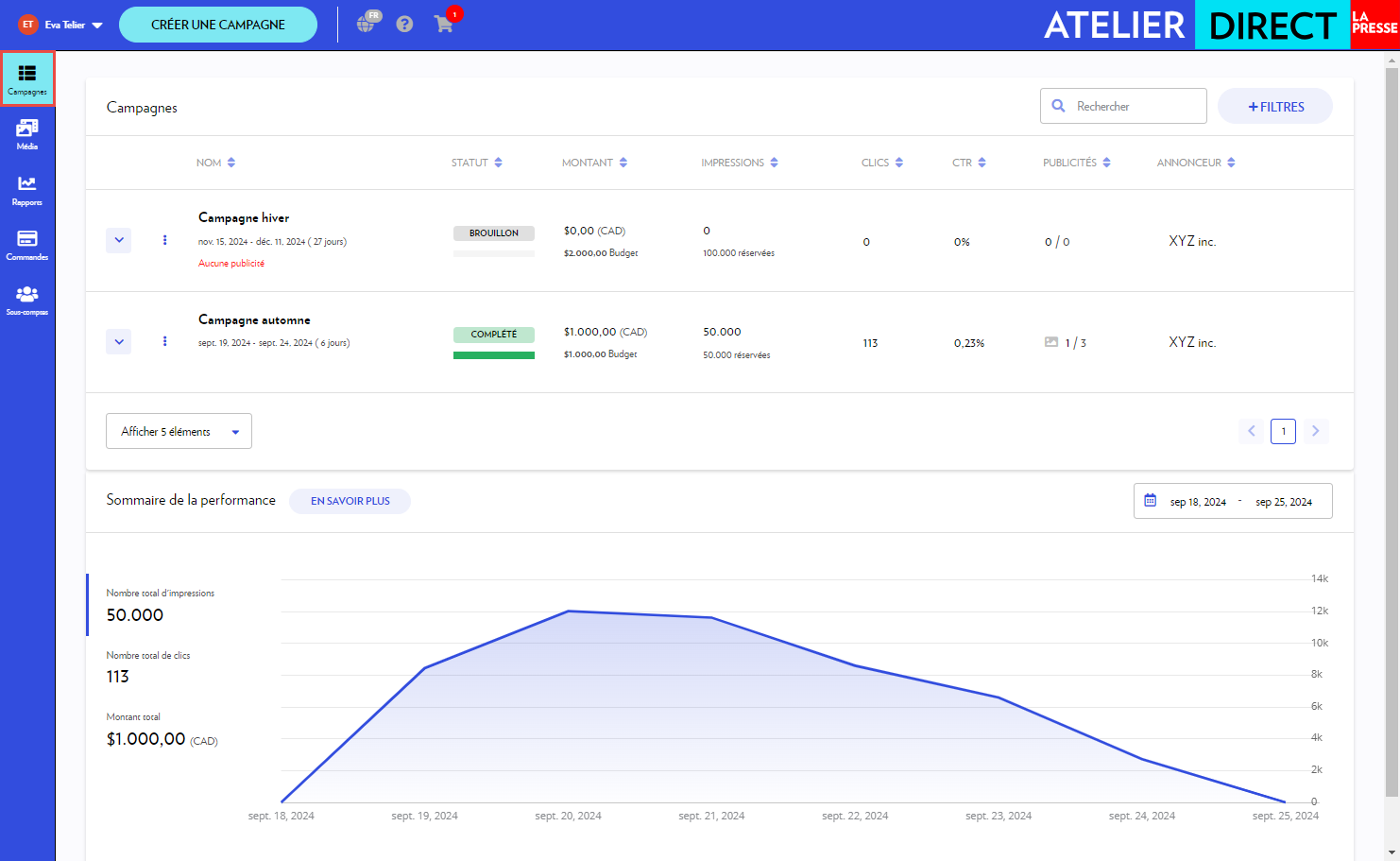Open the Campagne hiver name
The image size is (1400, 861).
pyautogui.click(x=244, y=217)
